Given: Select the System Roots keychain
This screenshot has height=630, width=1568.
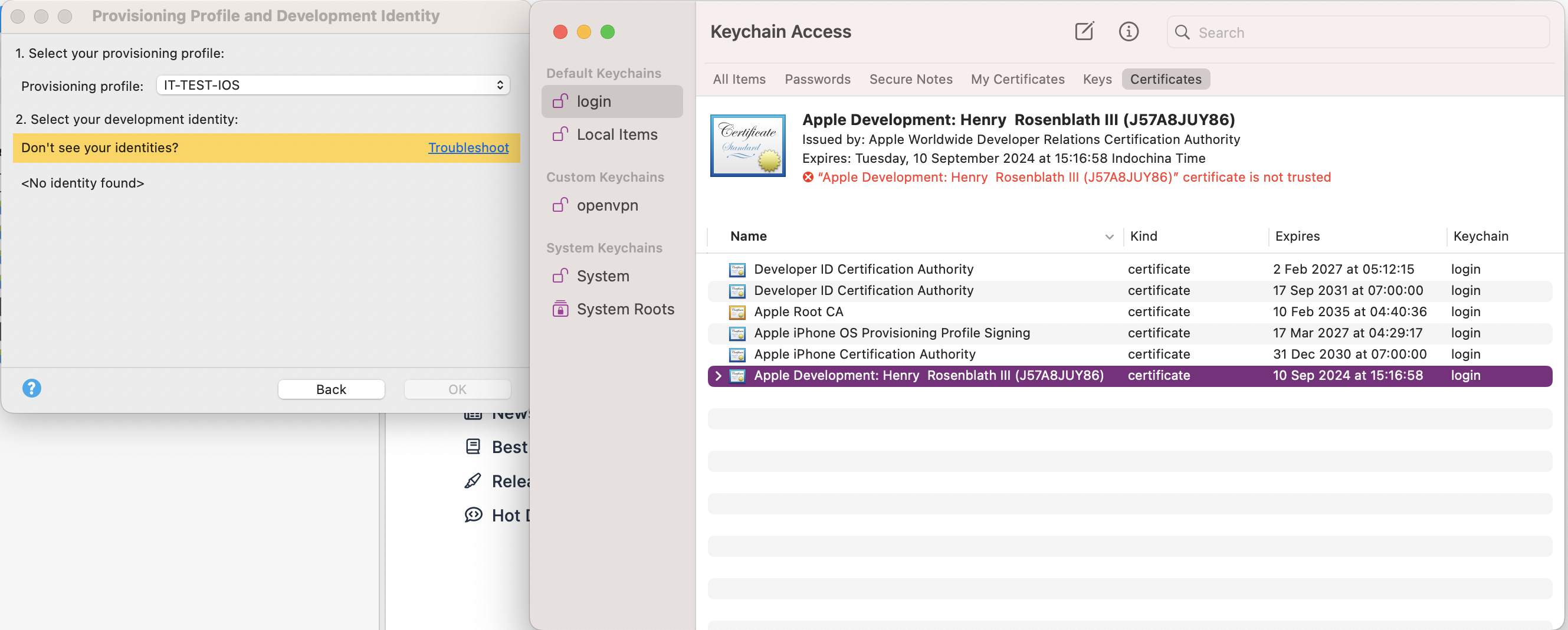Looking at the screenshot, I should click(625, 309).
